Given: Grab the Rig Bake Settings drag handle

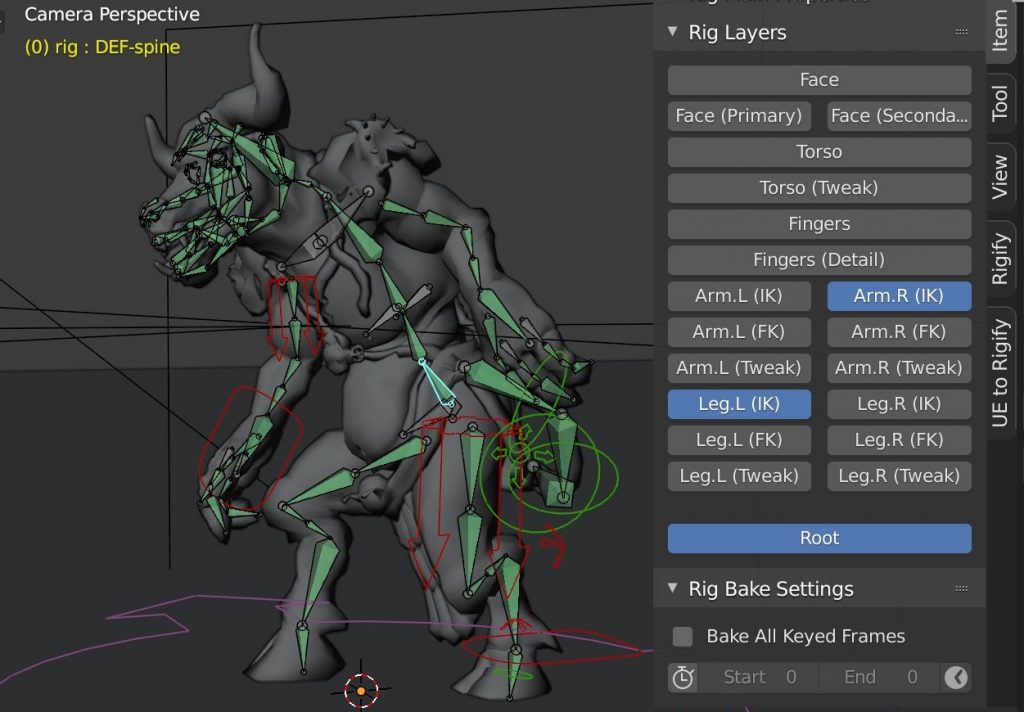Looking at the screenshot, I should 961,588.
